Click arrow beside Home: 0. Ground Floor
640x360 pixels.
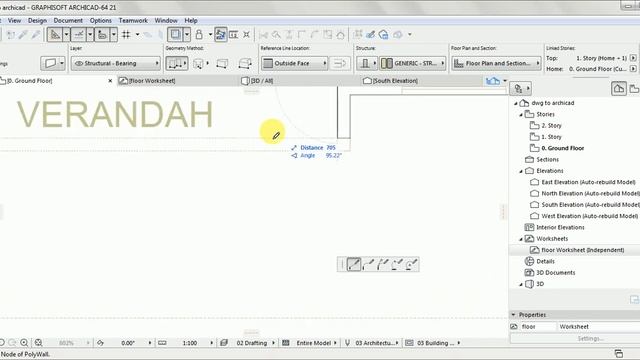click(x=633, y=69)
